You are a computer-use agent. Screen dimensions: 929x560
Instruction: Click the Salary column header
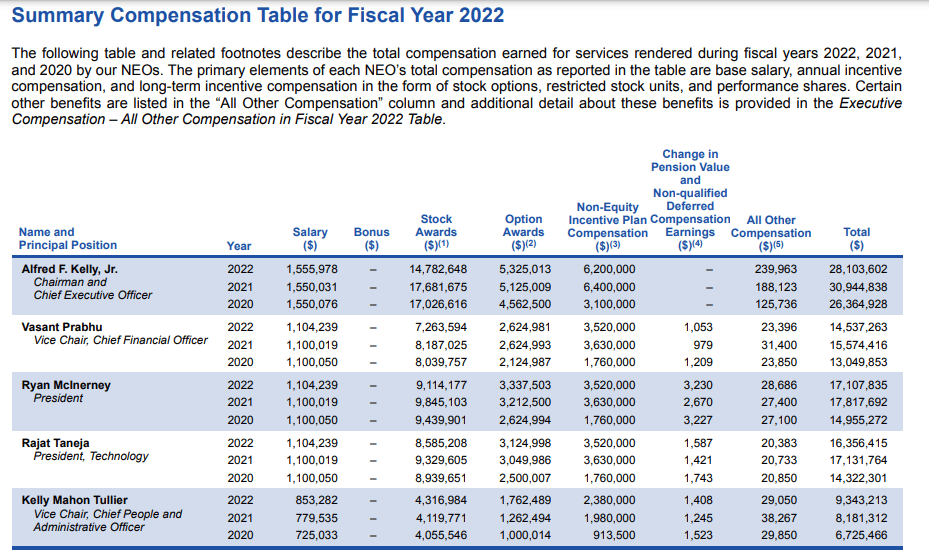(x=310, y=238)
